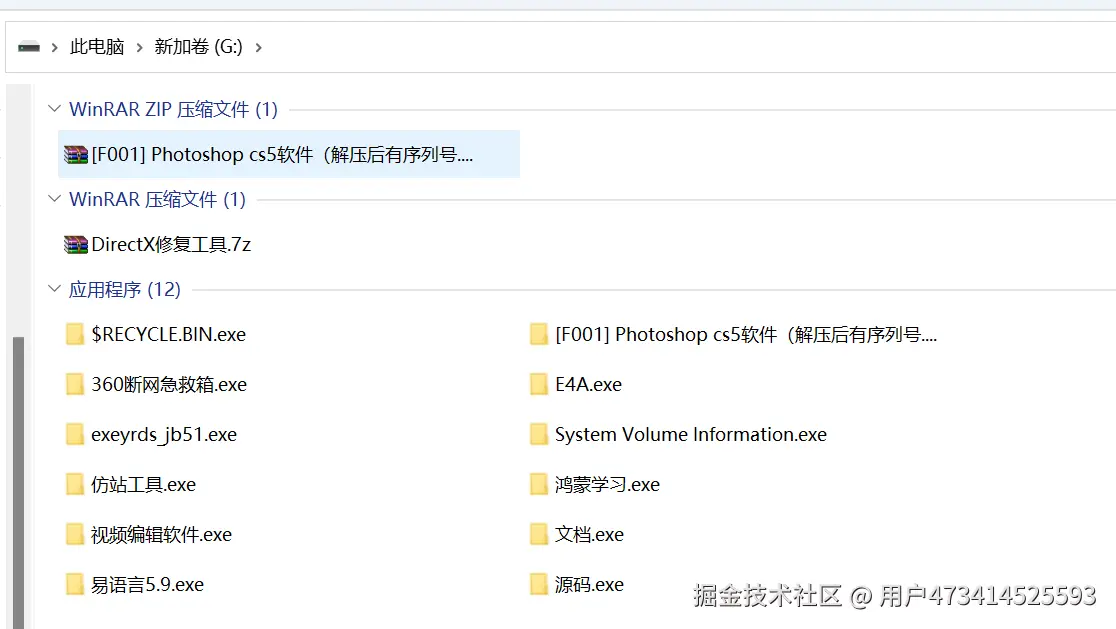
Task: Click the drive icon in address bar
Action: tap(29, 47)
